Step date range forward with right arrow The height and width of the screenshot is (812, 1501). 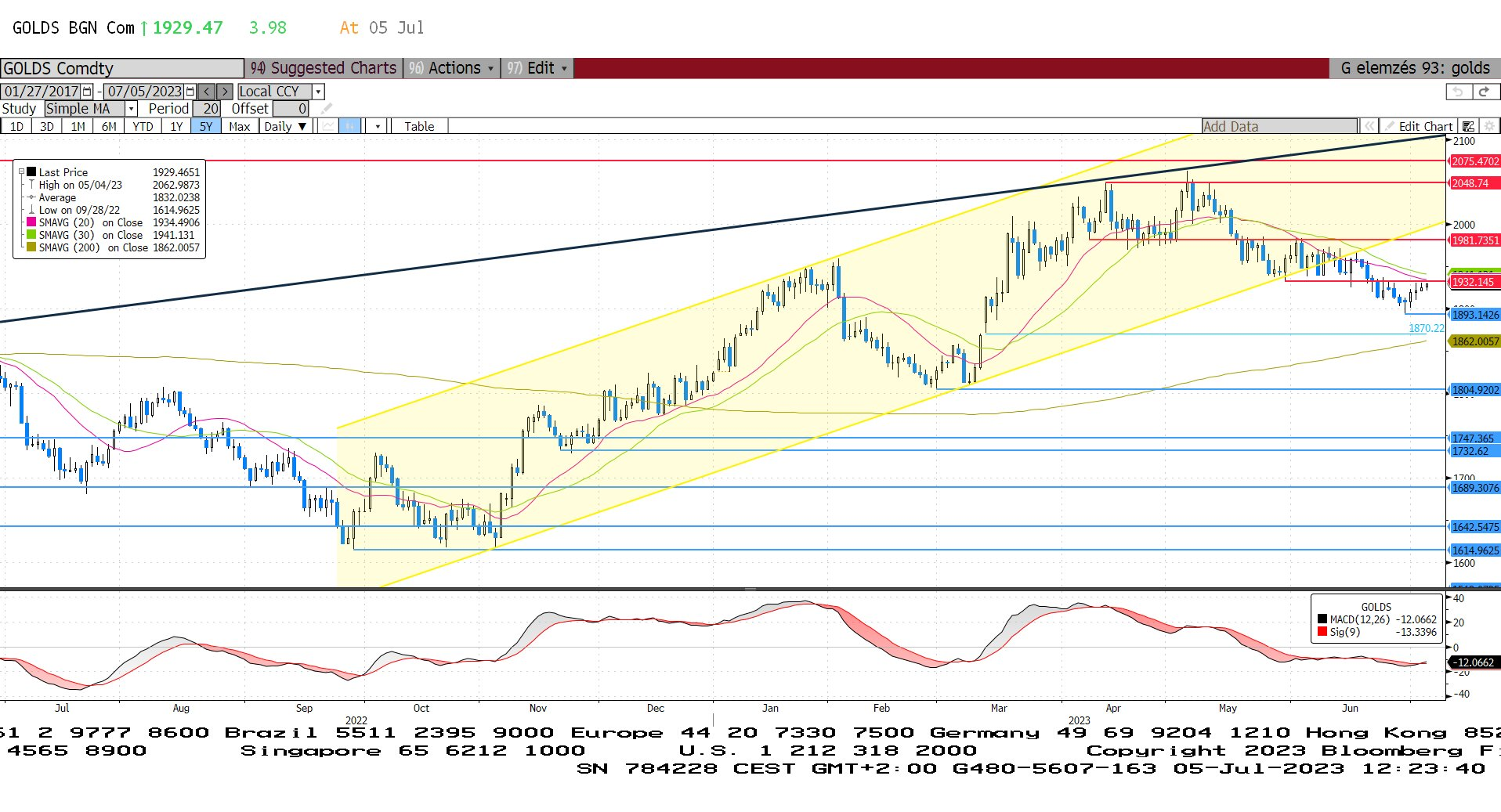point(225,92)
